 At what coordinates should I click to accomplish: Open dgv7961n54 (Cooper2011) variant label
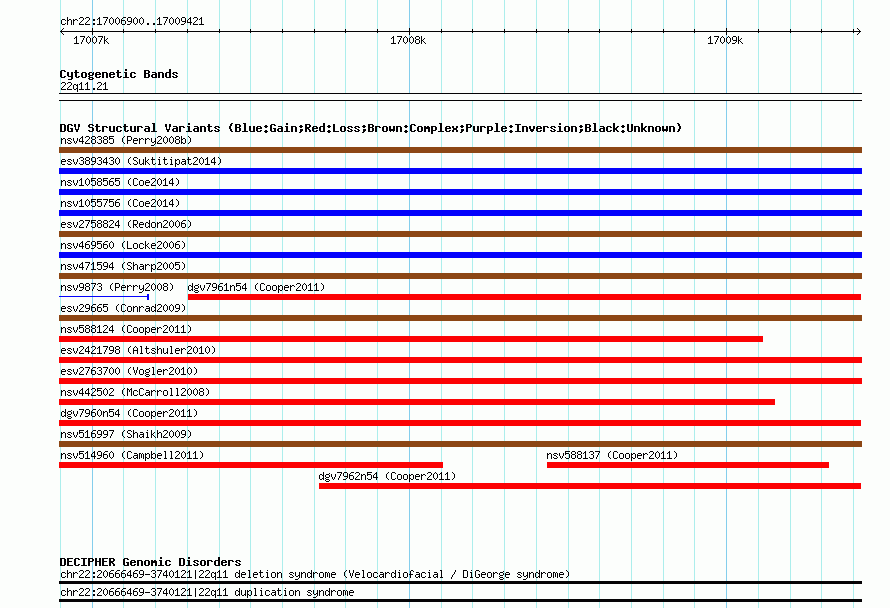[x=256, y=287]
